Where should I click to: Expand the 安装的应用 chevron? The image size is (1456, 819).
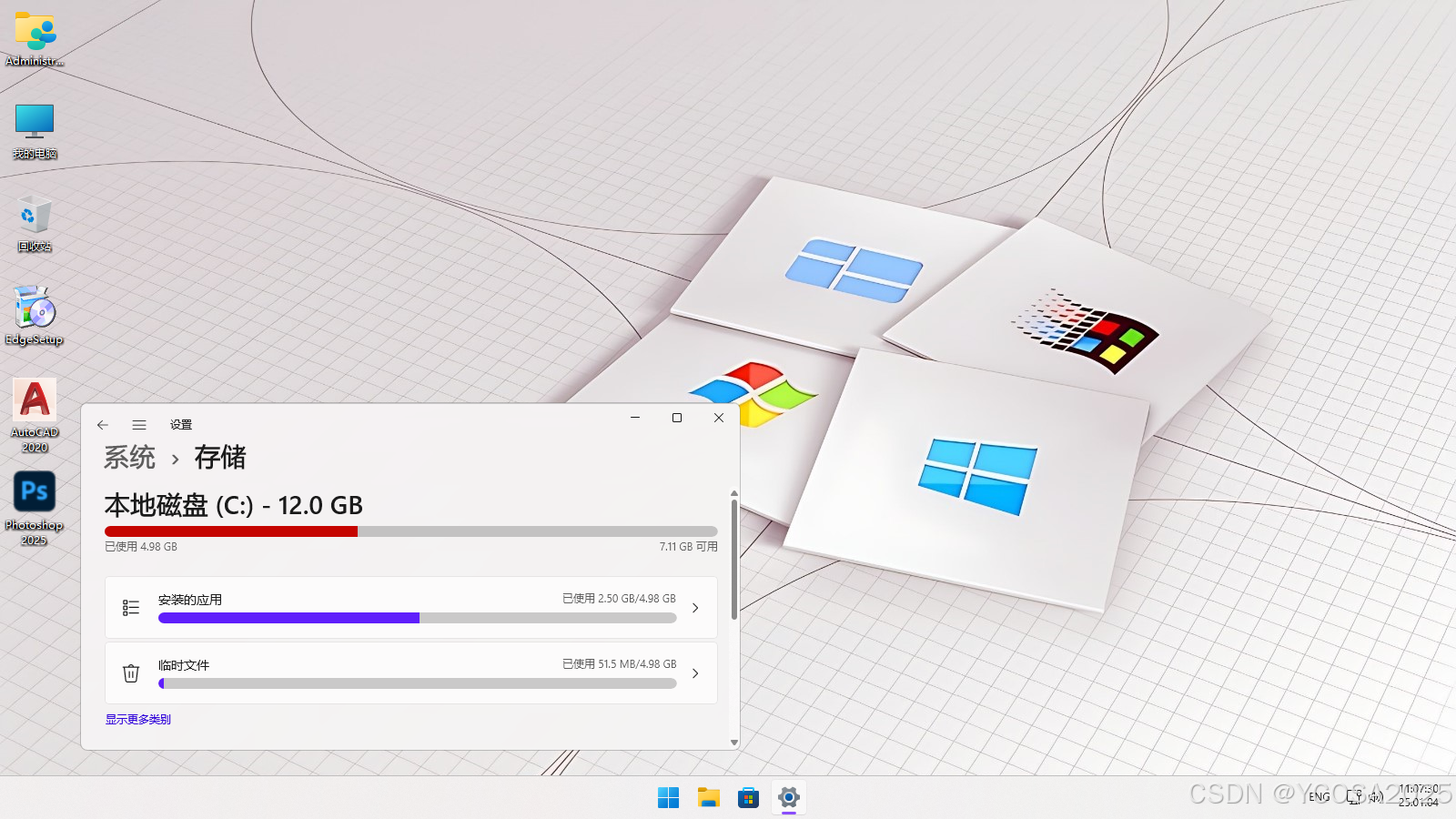pyautogui.click(x=695, y=608)
